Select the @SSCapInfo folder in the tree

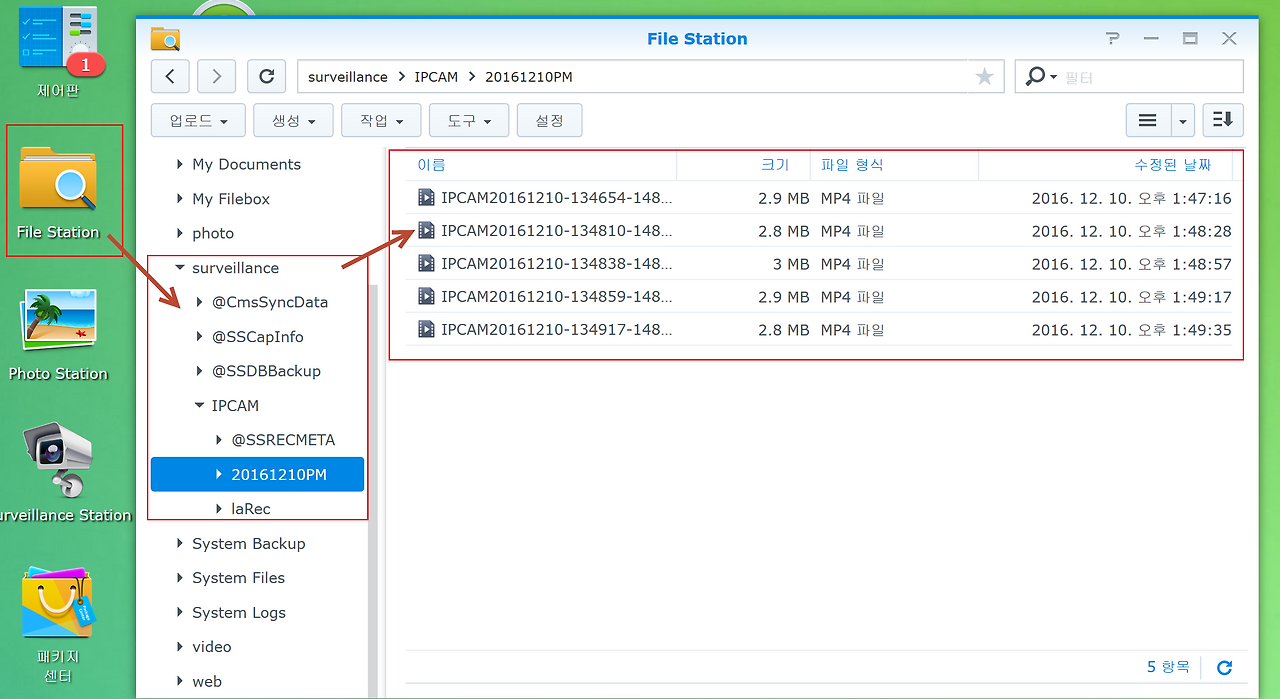[x=258, y=337]
